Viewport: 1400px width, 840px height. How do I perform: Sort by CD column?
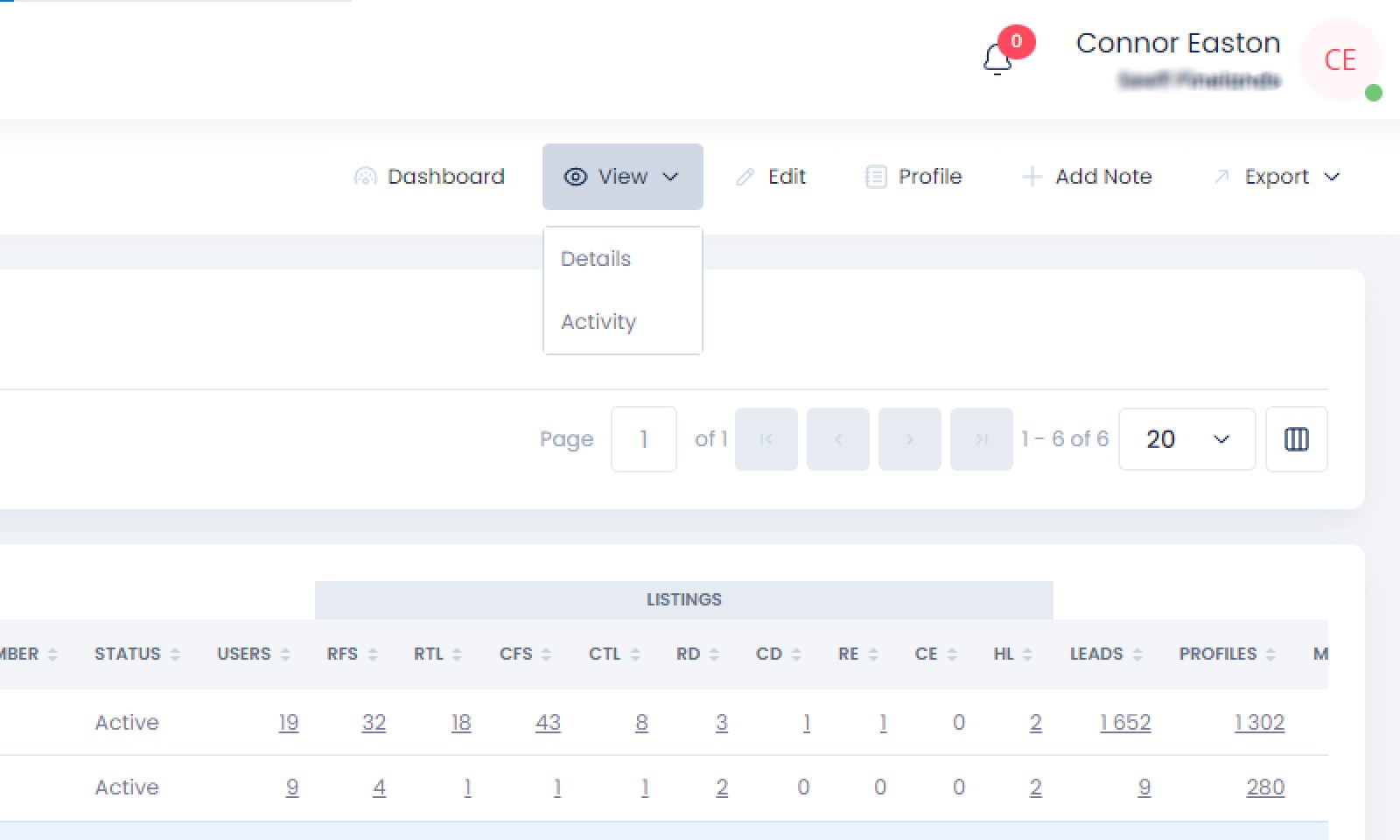pos(779,654)
